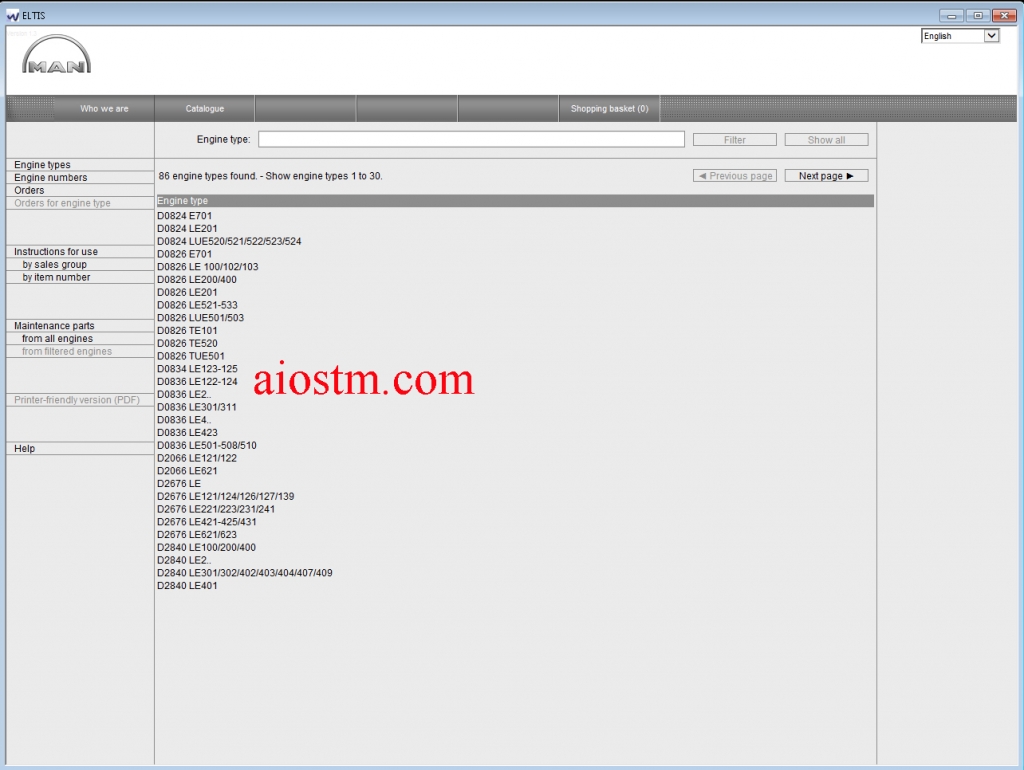Viewport: 1024px width, 770px height.
Task: Switch to the Catalogue tab
Action: point(204,108)
